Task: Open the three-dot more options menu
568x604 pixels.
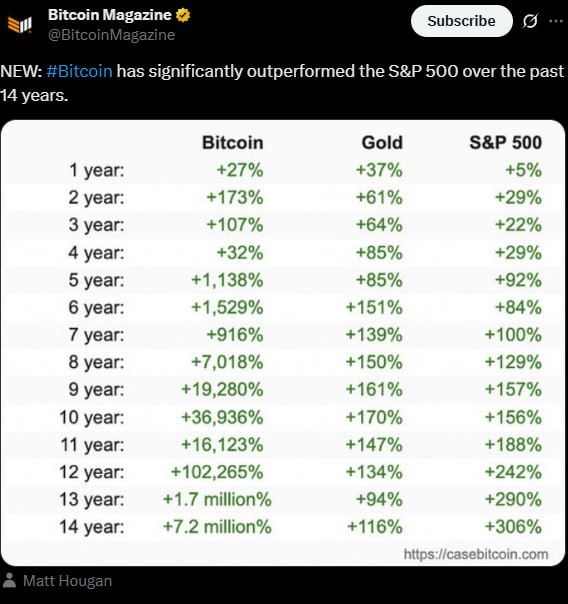Action: point(556,21)
